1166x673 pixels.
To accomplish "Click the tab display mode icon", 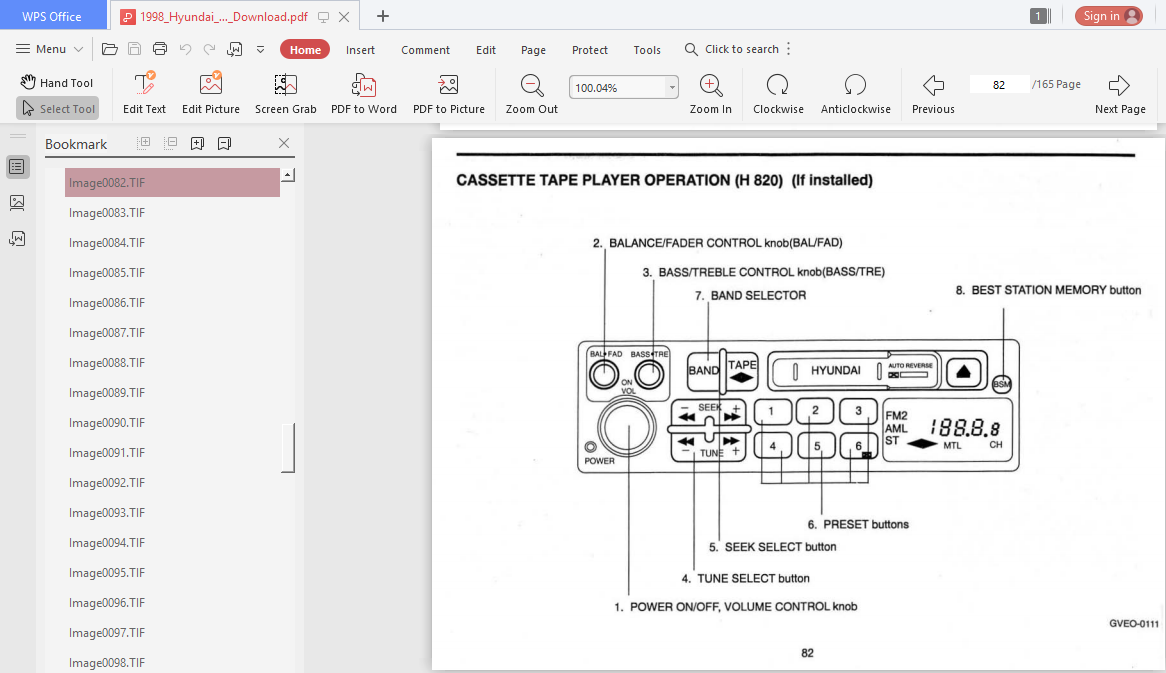I will 323,16.
